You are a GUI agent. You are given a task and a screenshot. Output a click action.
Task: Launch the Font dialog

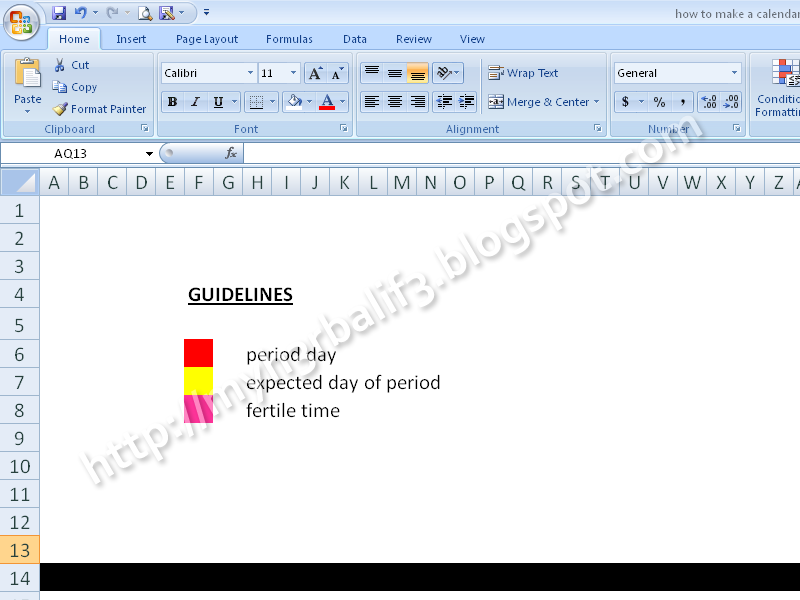pos(344,129)
